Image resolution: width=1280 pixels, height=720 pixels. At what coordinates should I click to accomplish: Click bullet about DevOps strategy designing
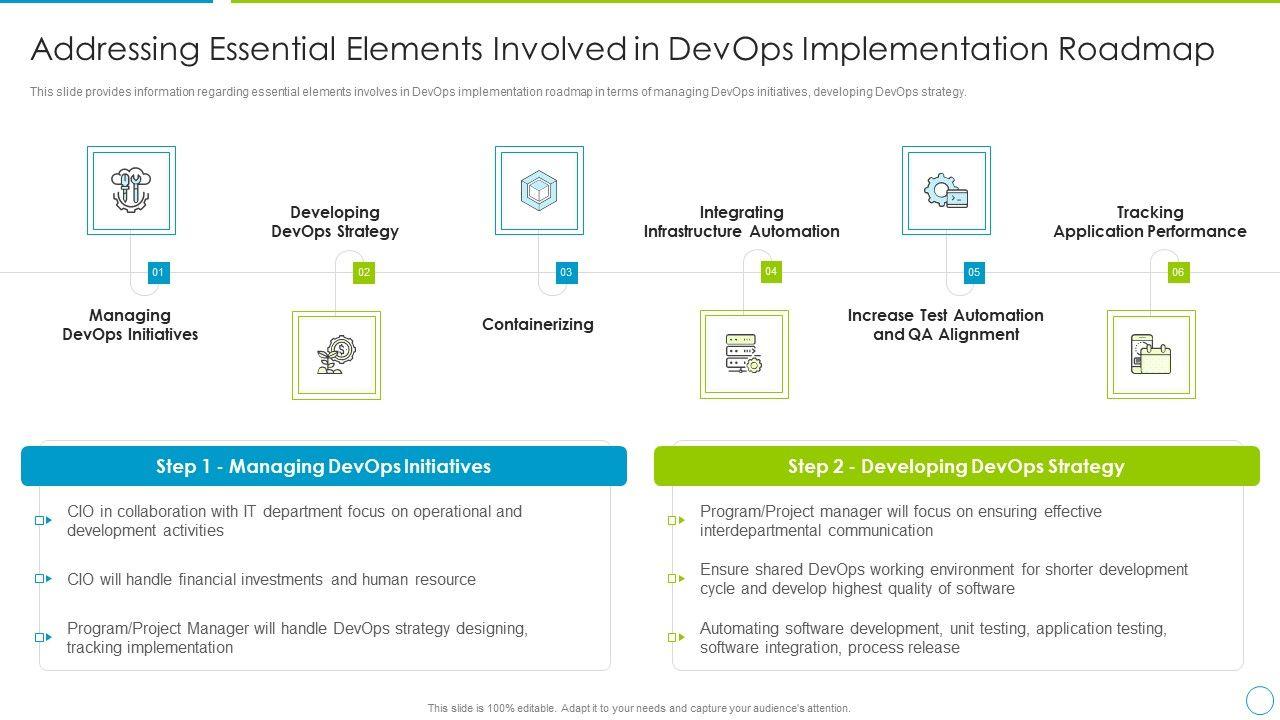[298, 638]
